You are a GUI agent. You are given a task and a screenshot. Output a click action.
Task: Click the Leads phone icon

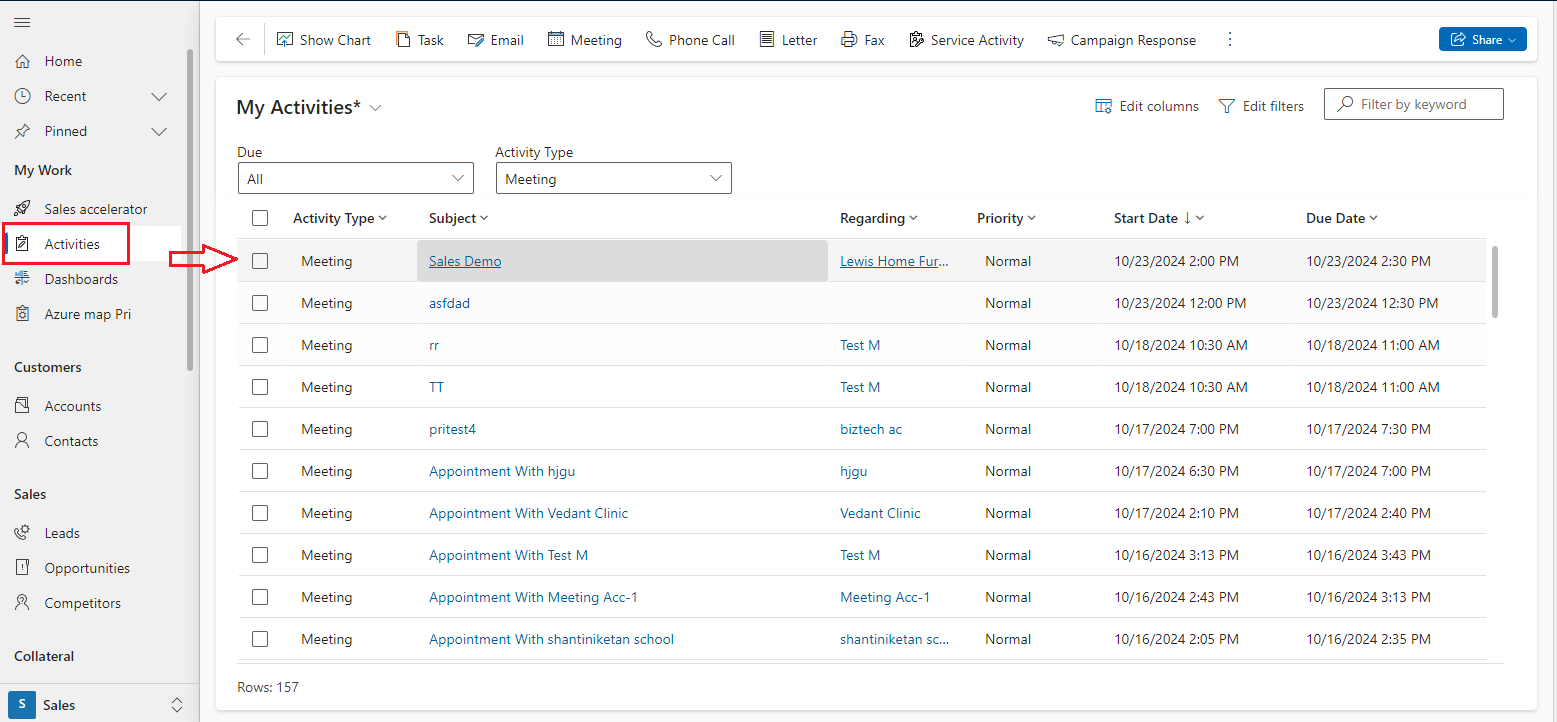[x=23, y=533]
